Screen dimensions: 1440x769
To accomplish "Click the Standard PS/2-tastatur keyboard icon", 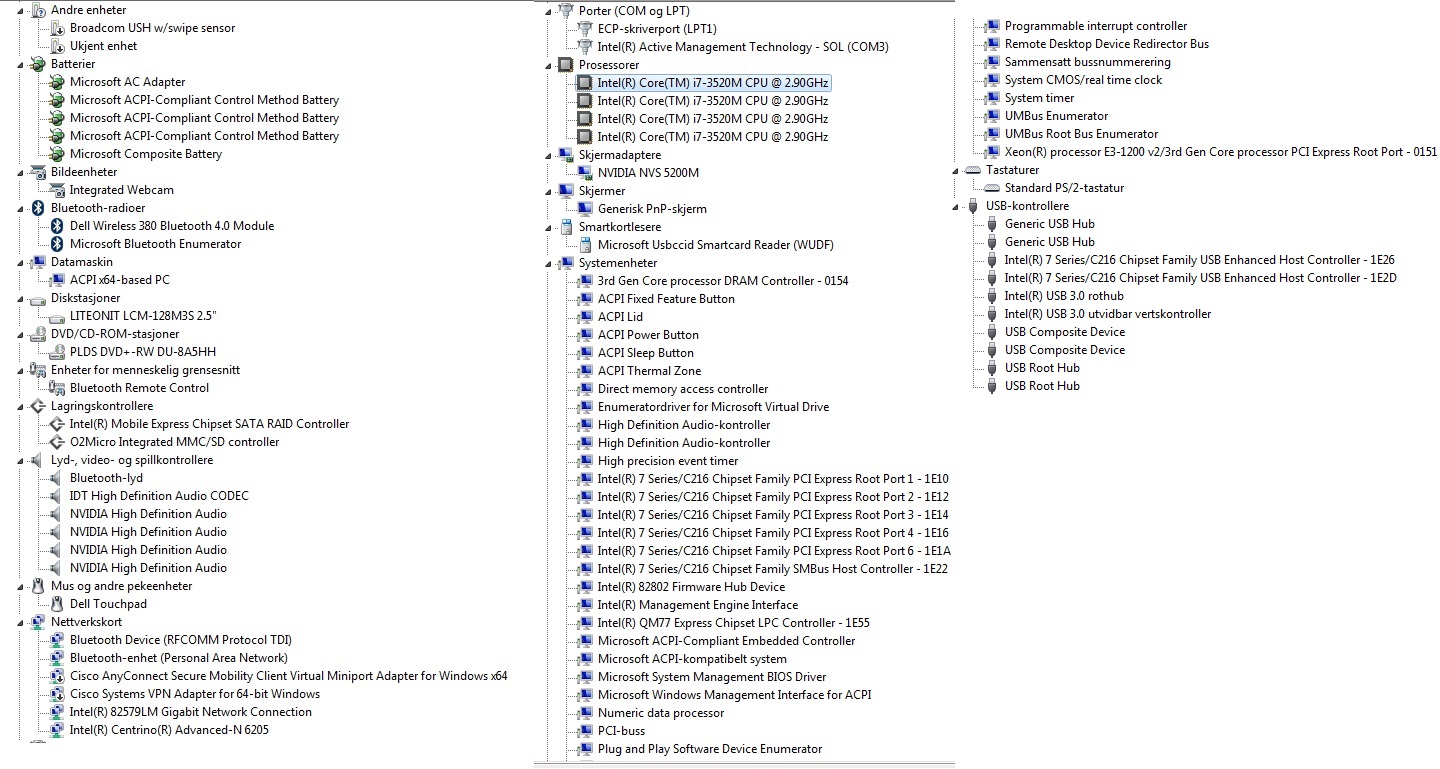I will [x=992, y=188].
